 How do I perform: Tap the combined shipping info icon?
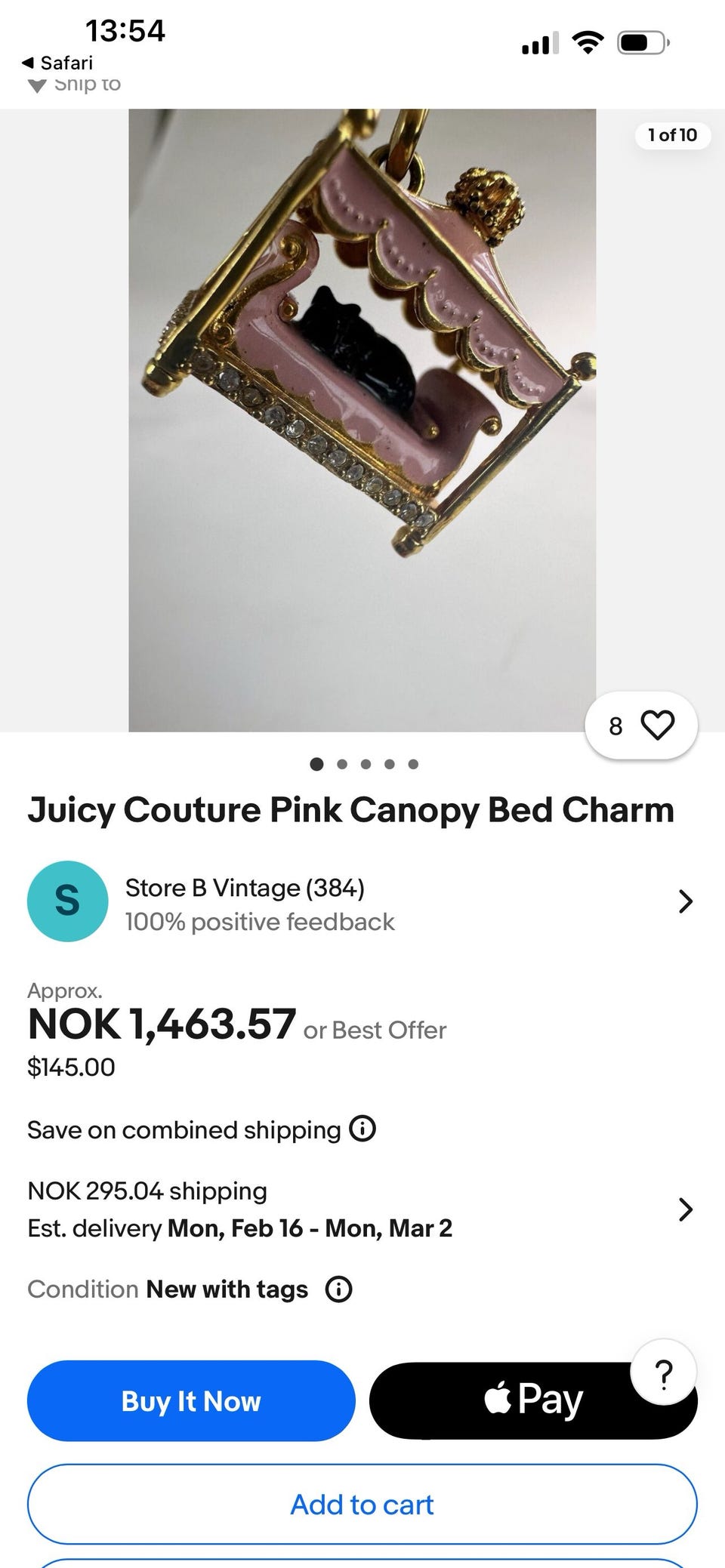(362, 1129)
